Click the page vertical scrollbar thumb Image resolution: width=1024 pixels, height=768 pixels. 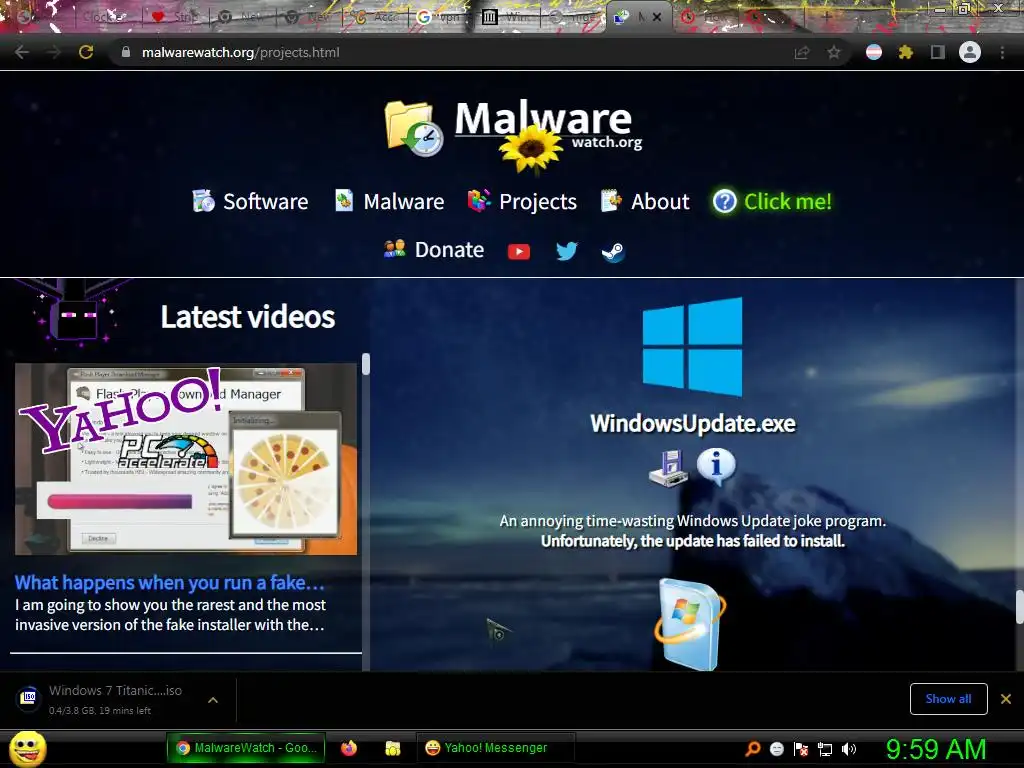tap(1019, 607)
